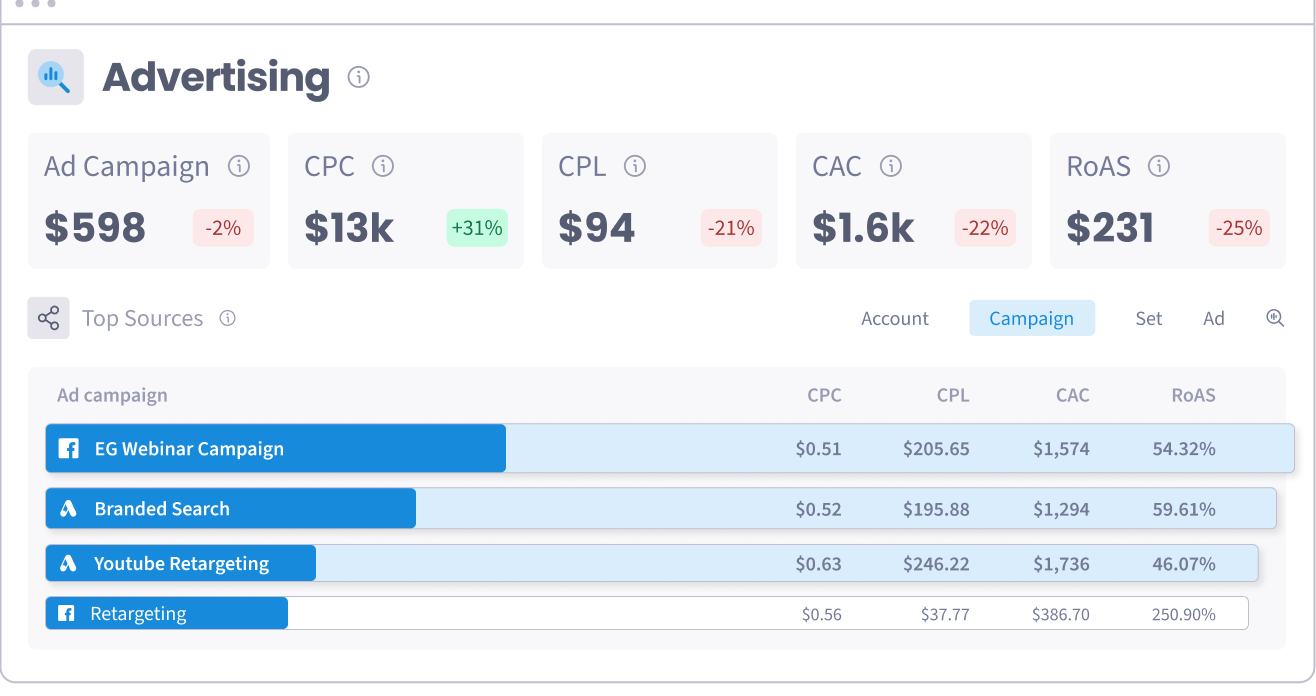Click Google Ads icon on Branded Search row

(x=69, y=509)
